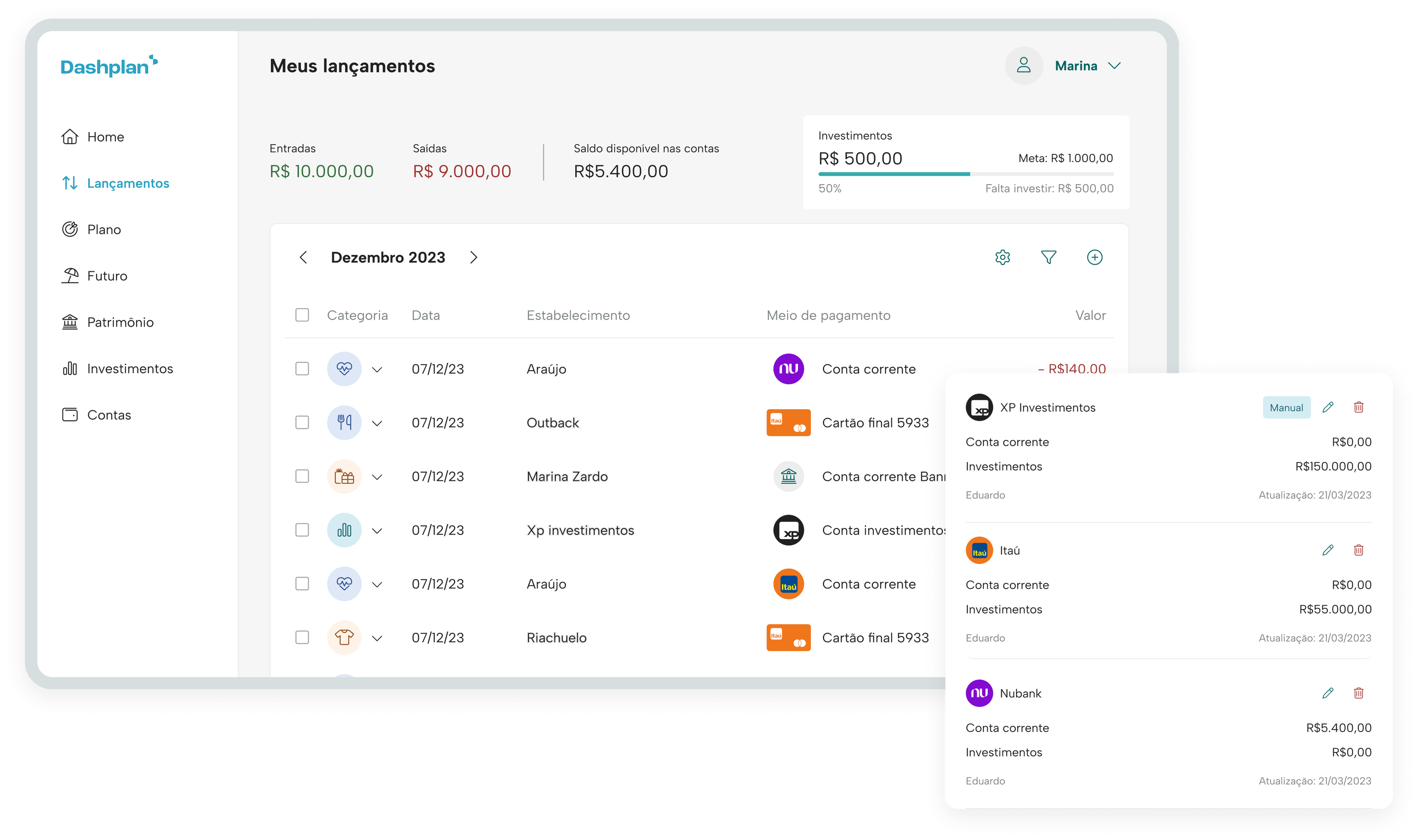Edit the XP Investimentos account with pencil icon

1327,408
